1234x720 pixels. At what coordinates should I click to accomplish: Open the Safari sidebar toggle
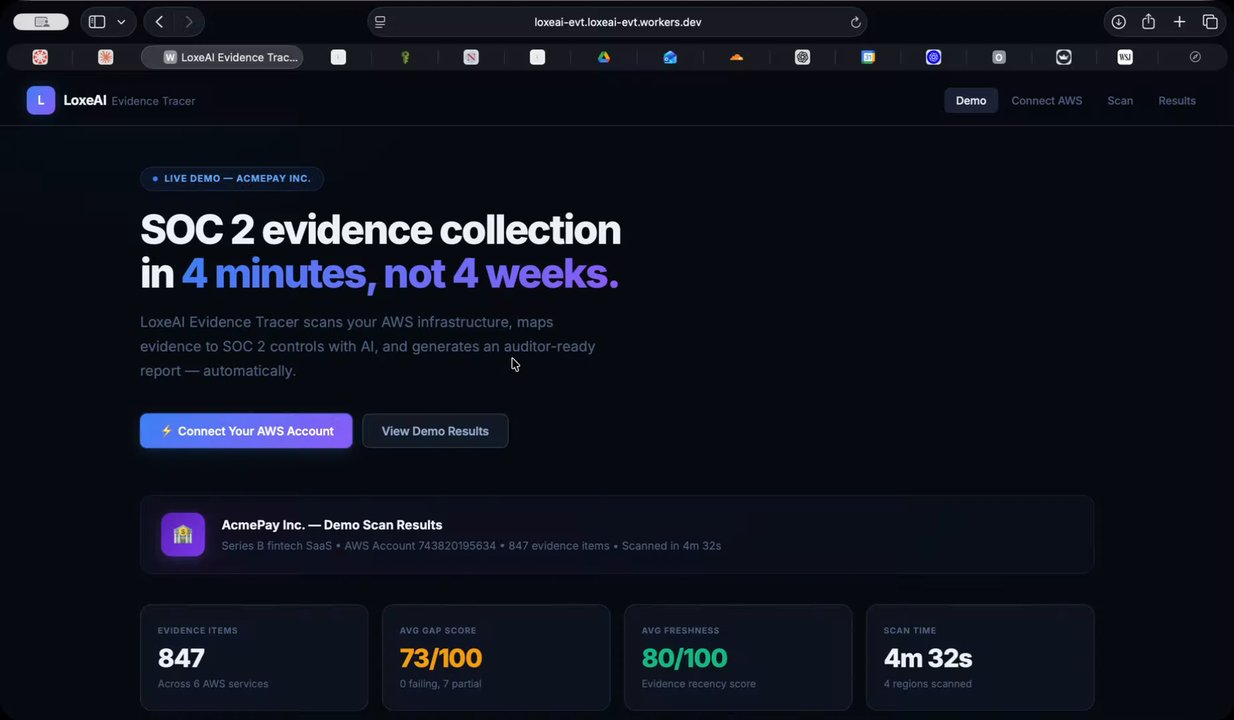click(x=97, y=22)
